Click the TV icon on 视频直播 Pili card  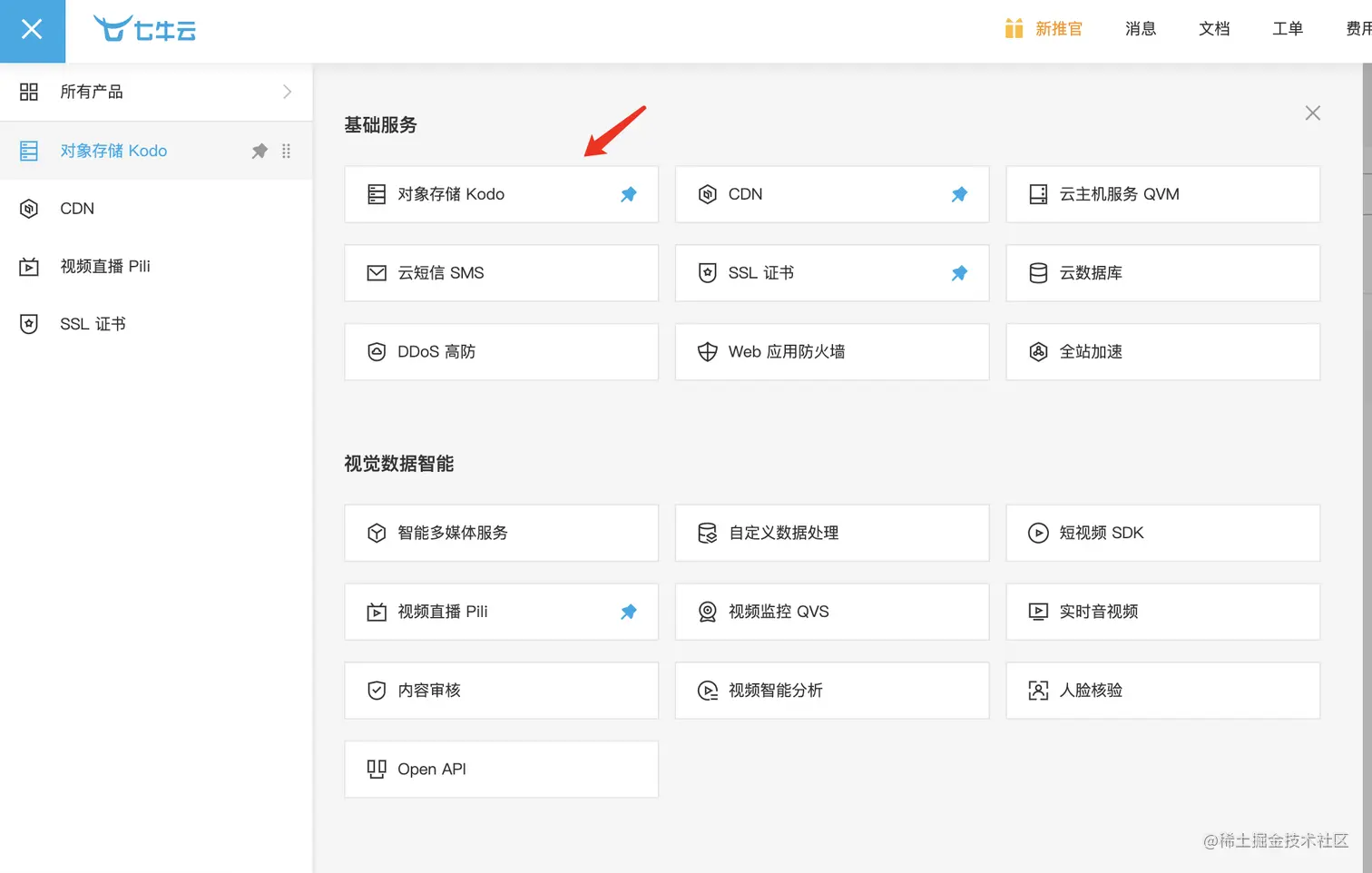tap(377, 613)
